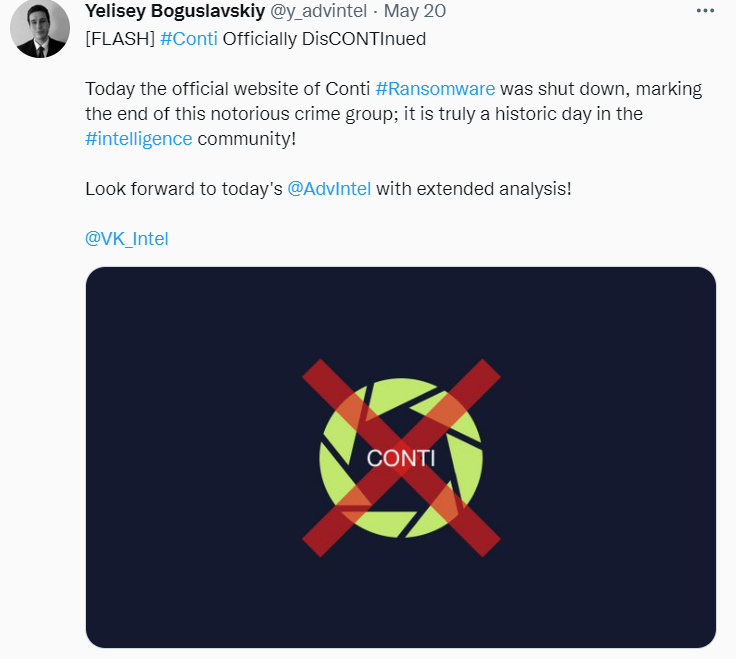This screenshot has width=736, height=659.
Task: Click the white CONTI text in image
Action: (401, 458)
